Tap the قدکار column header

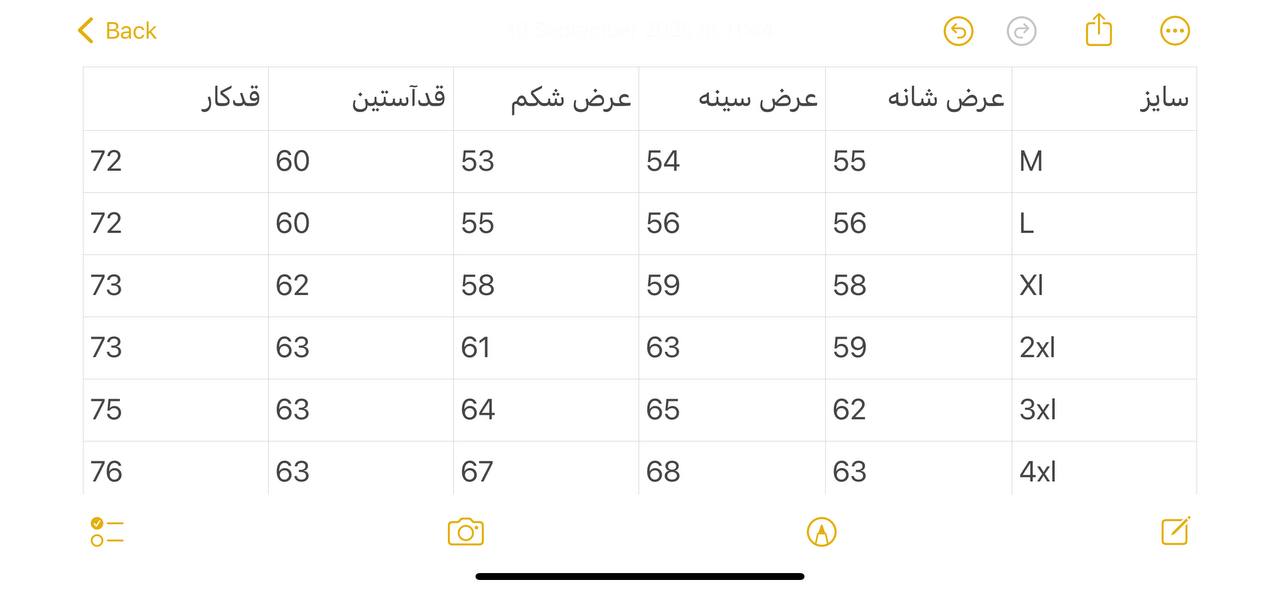tap(176, 98)
